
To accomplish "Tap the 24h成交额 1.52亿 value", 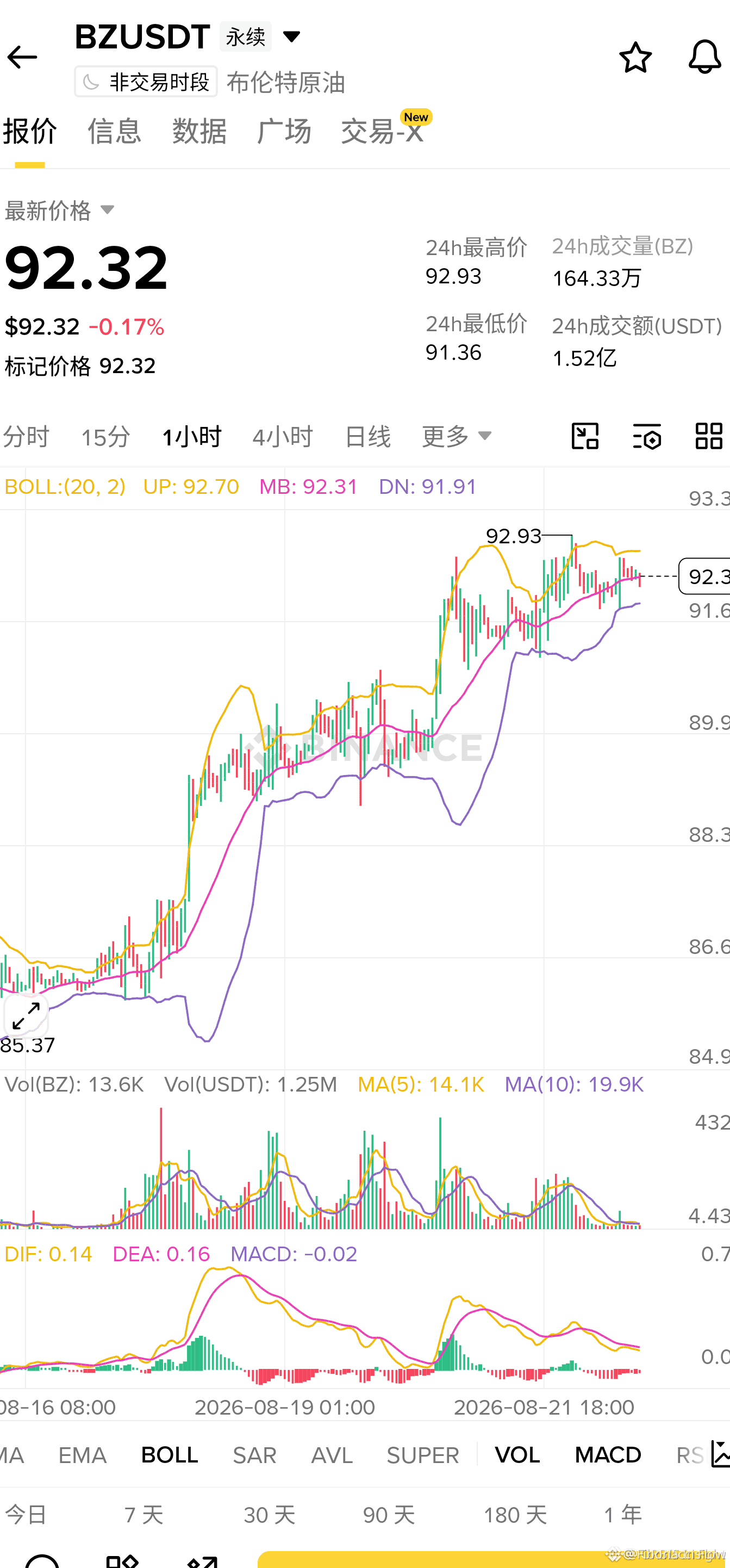I will [x=585, y=358].
